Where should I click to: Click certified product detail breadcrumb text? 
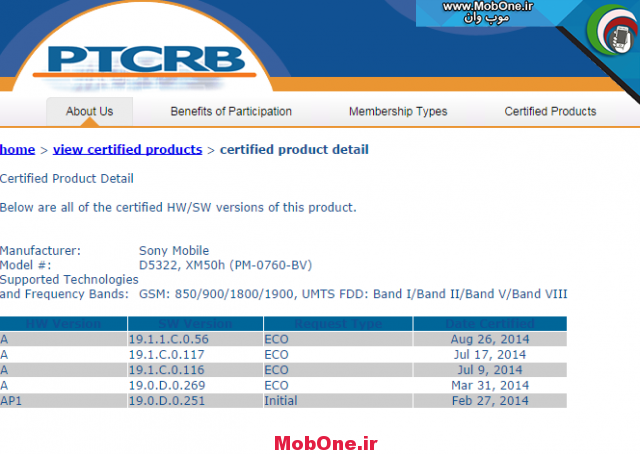point(294,150)
